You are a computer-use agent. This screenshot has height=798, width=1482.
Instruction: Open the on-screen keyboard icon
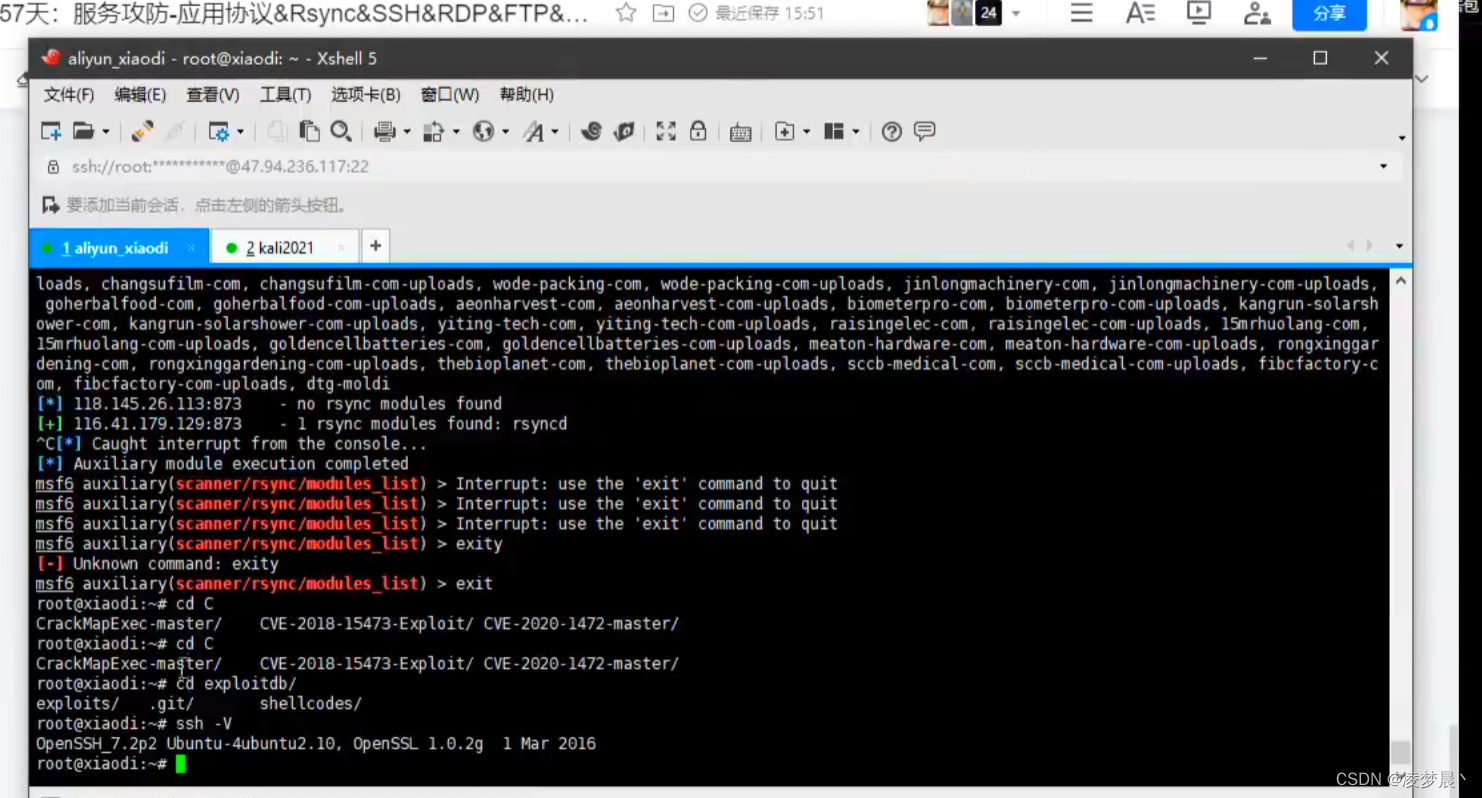[739, 131]
